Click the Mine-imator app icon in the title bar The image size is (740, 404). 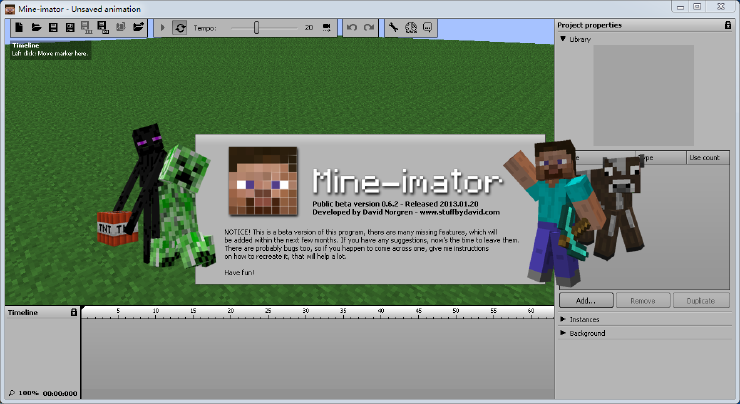[x=9, y=9]
